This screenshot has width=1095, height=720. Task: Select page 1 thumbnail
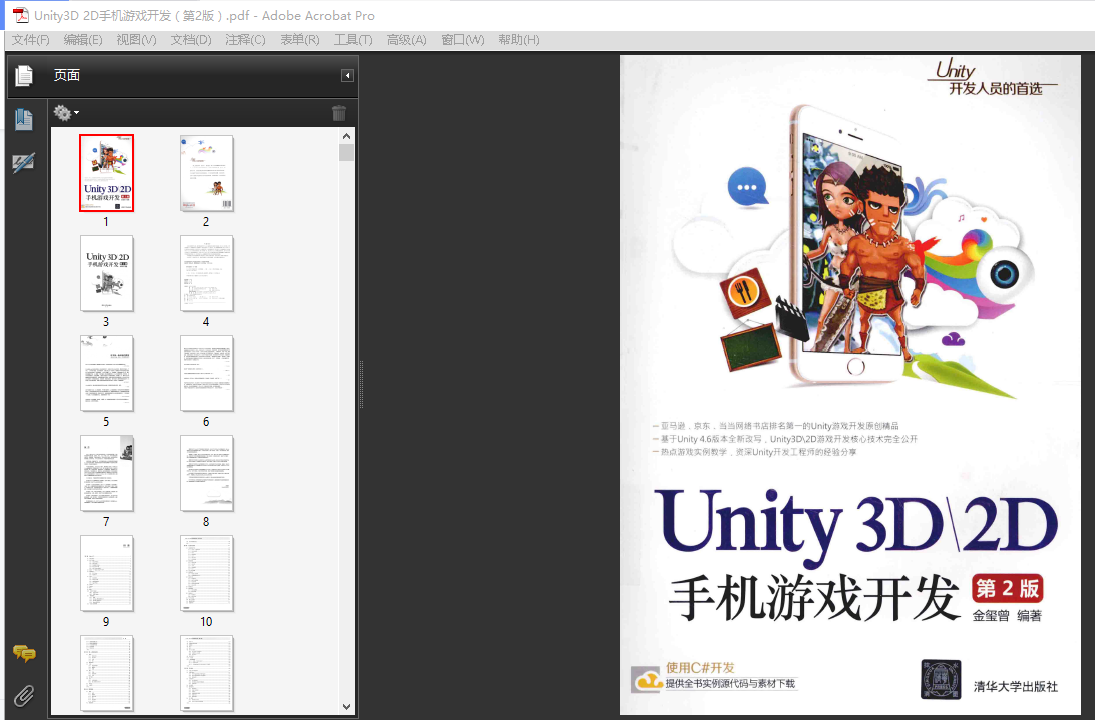106,172
